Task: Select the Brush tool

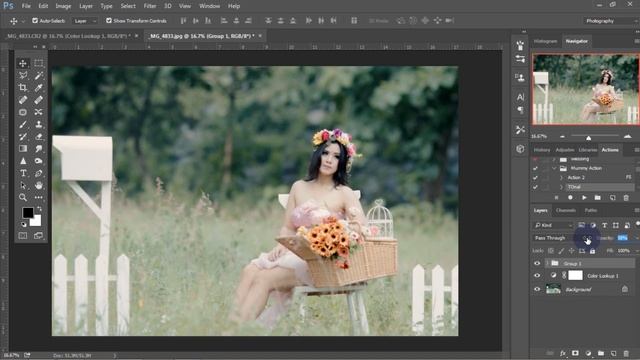Action: [x=23, y=124]
